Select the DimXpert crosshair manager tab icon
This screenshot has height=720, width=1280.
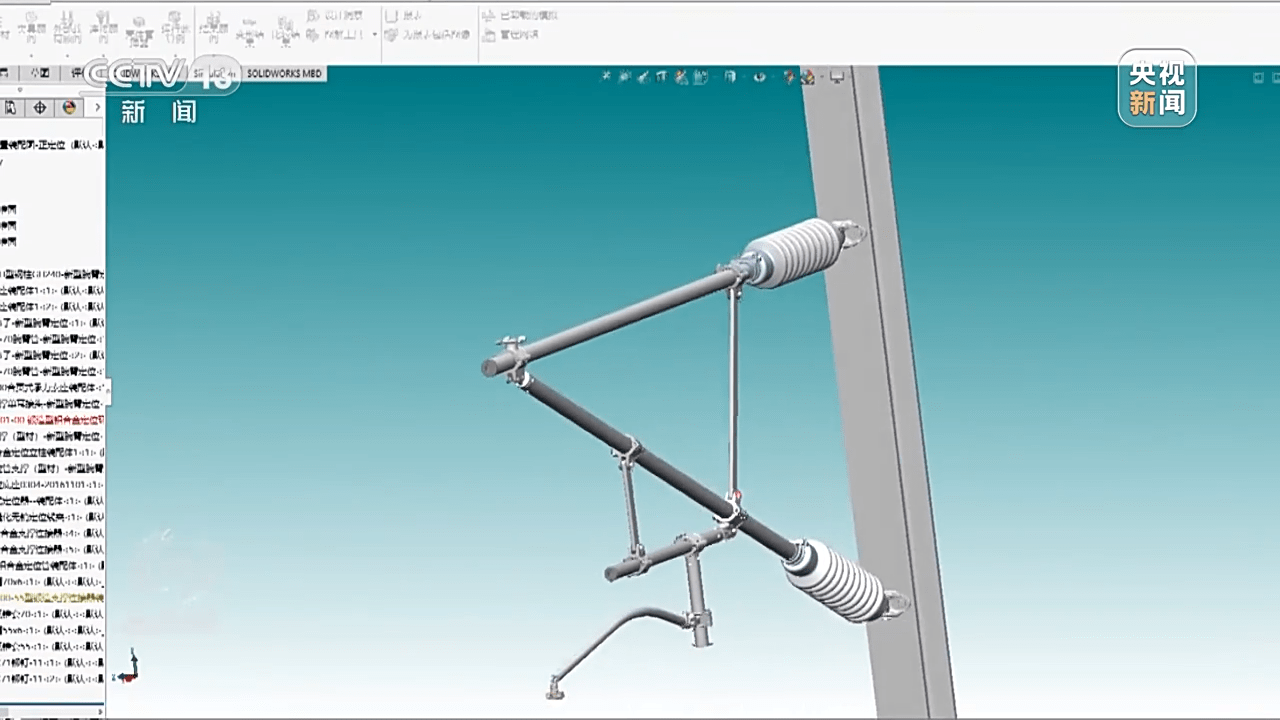[40, 107]
